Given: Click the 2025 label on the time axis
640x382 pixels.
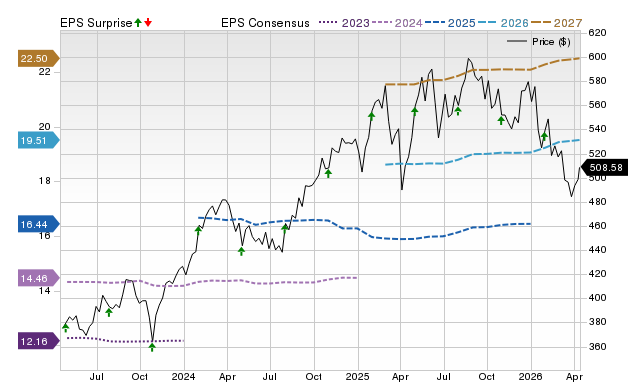Looking at the screenshot, I should click(x=358, y=376).
